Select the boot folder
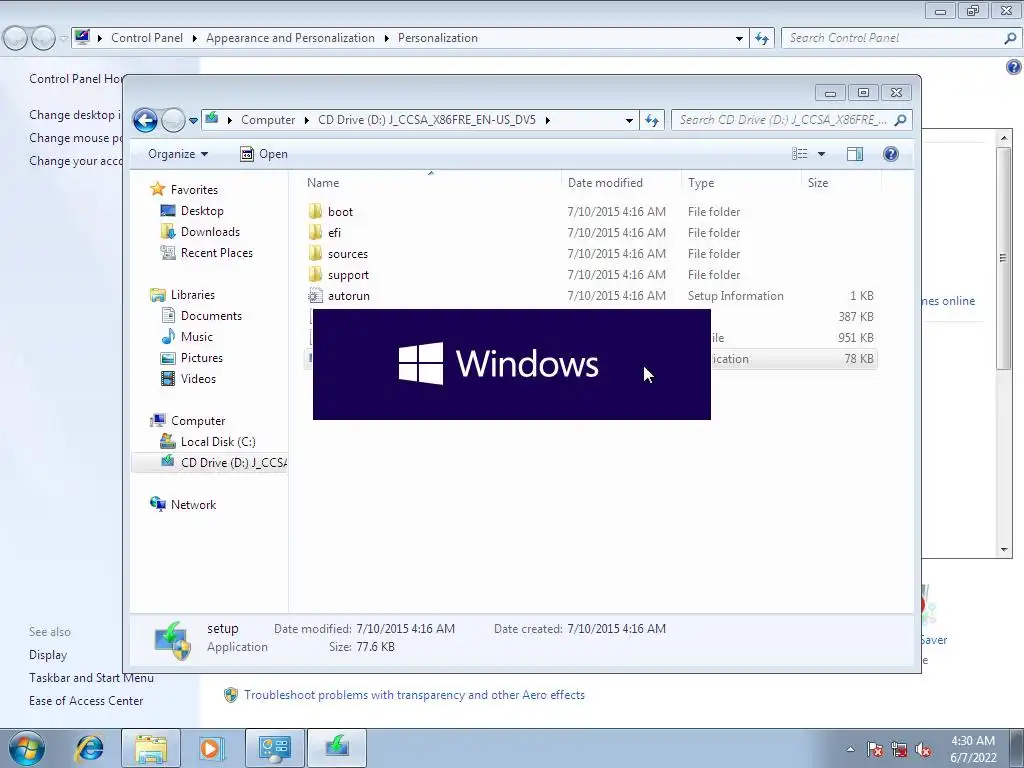Viewport: 1024px width, 768px height. pyautogui.click(x=340, y=212)
